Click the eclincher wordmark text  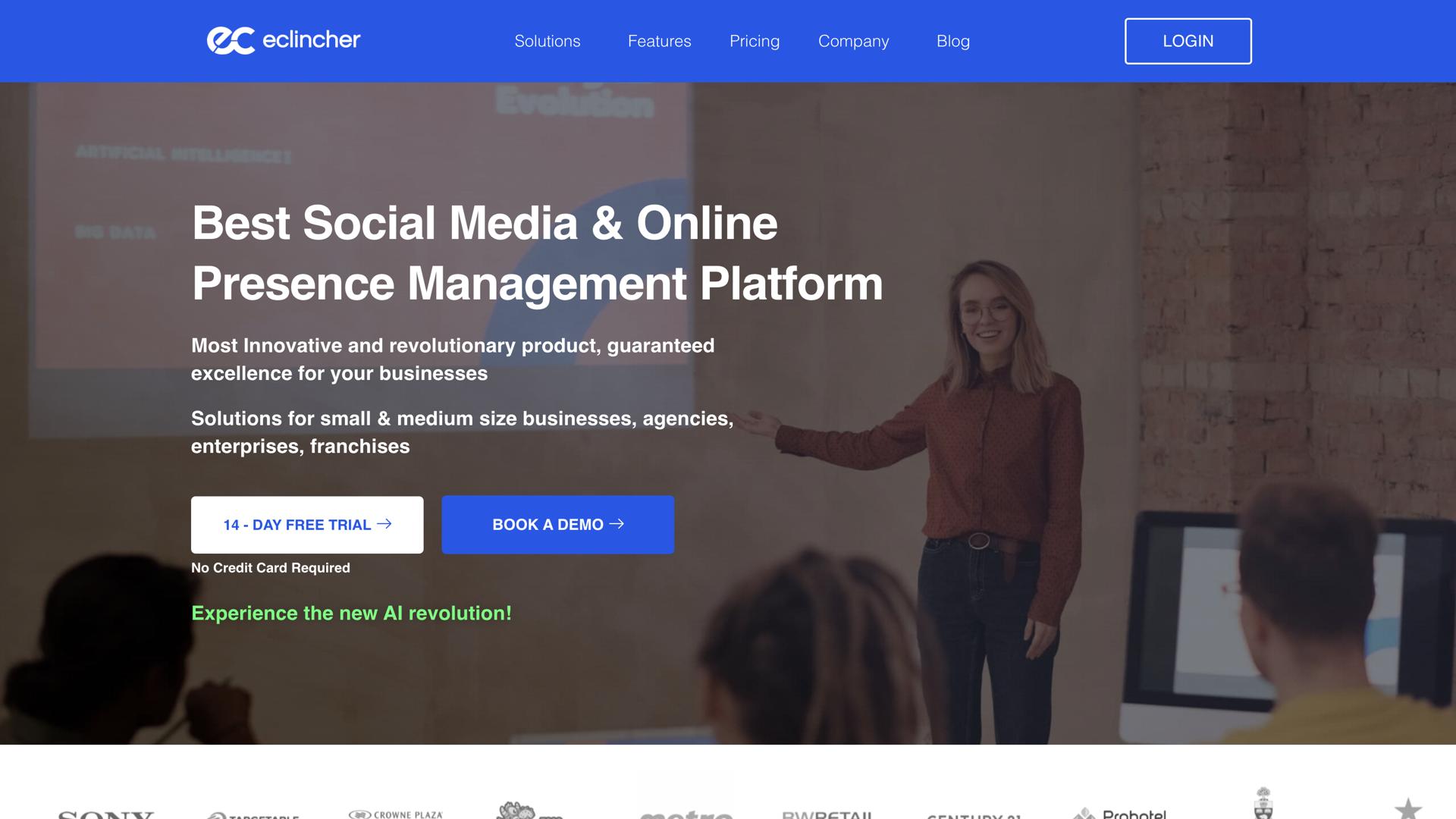312,39
